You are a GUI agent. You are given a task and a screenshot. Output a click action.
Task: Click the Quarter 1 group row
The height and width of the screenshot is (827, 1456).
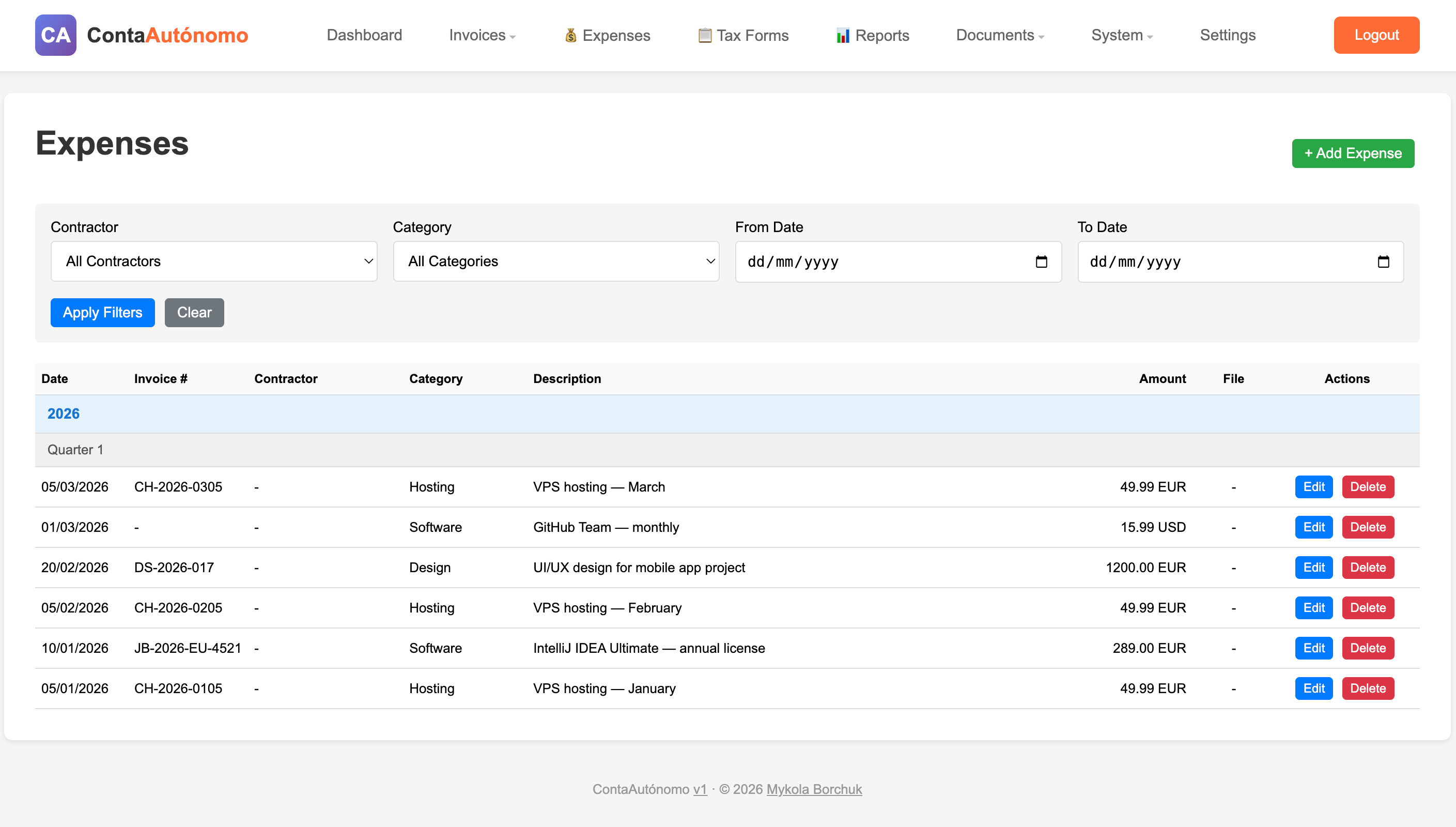click(x=727, y=450)
